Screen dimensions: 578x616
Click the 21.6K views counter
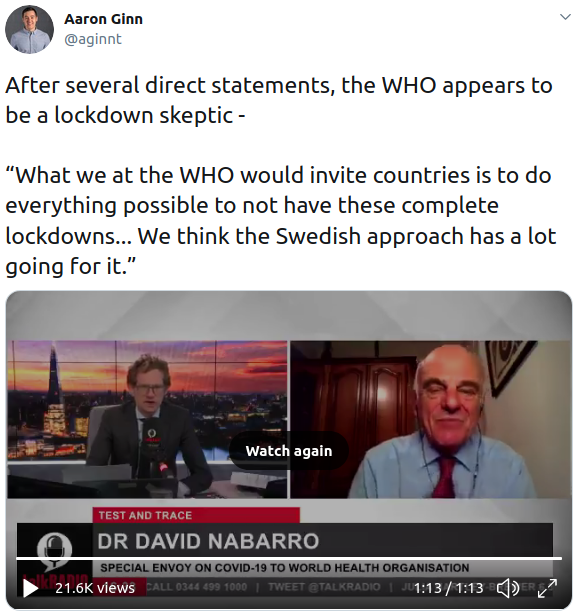tap(95, 588)
